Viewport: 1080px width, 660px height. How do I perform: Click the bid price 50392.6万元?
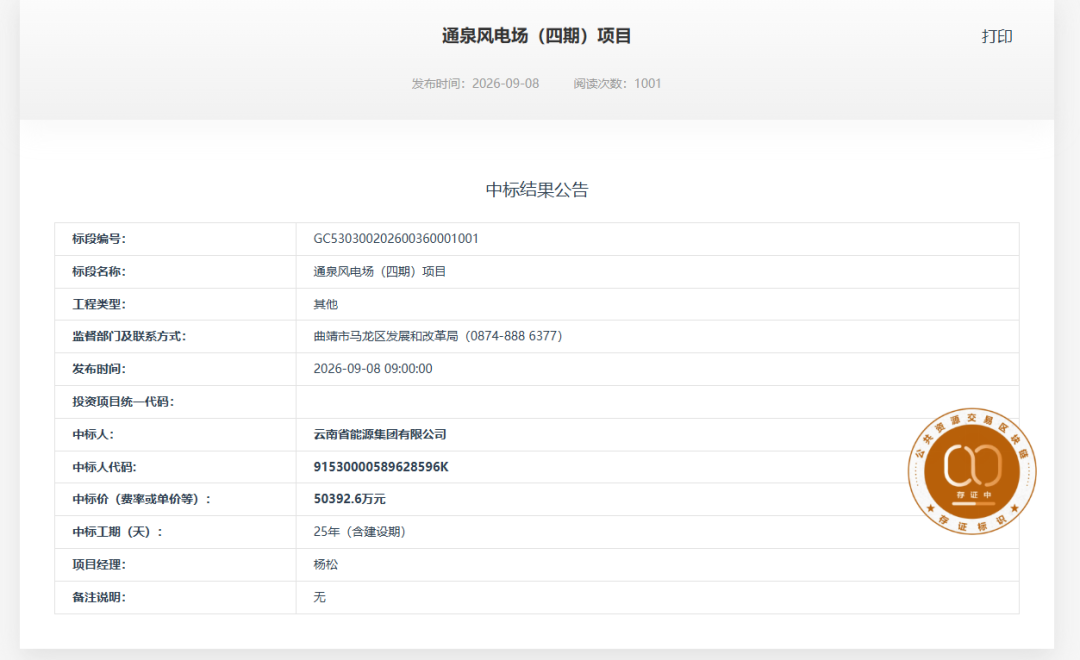[349, 499]
